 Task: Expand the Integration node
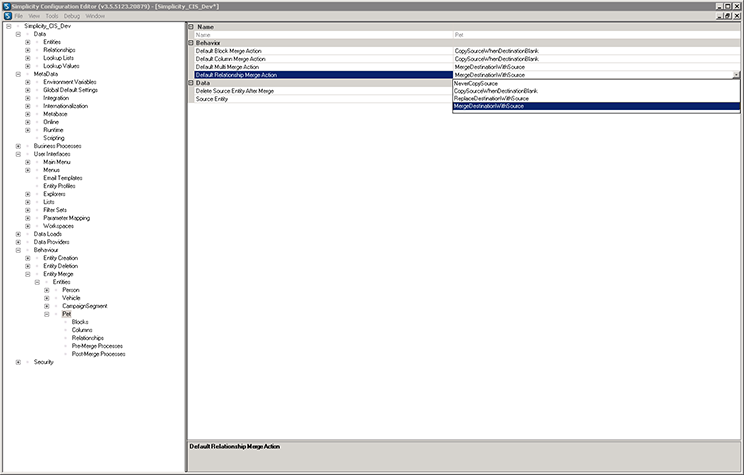point(28,98)
